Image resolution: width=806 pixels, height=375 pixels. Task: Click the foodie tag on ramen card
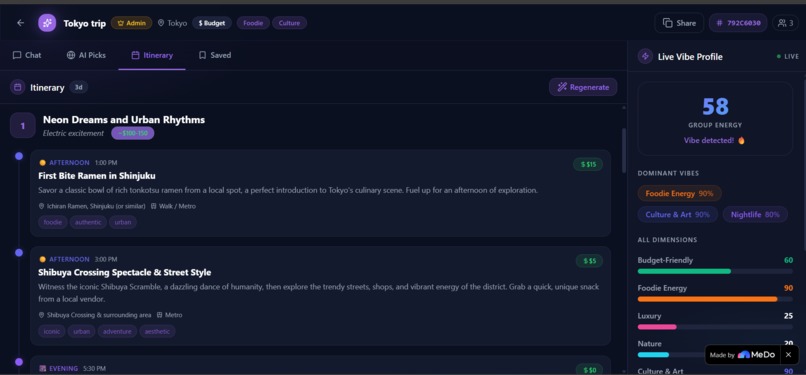point(52,222)
